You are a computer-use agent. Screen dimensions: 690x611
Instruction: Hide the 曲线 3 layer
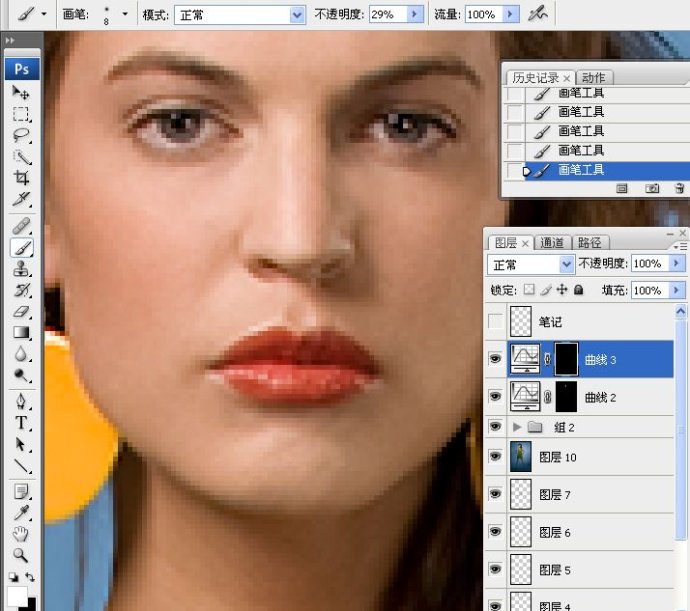coord(495,359)
